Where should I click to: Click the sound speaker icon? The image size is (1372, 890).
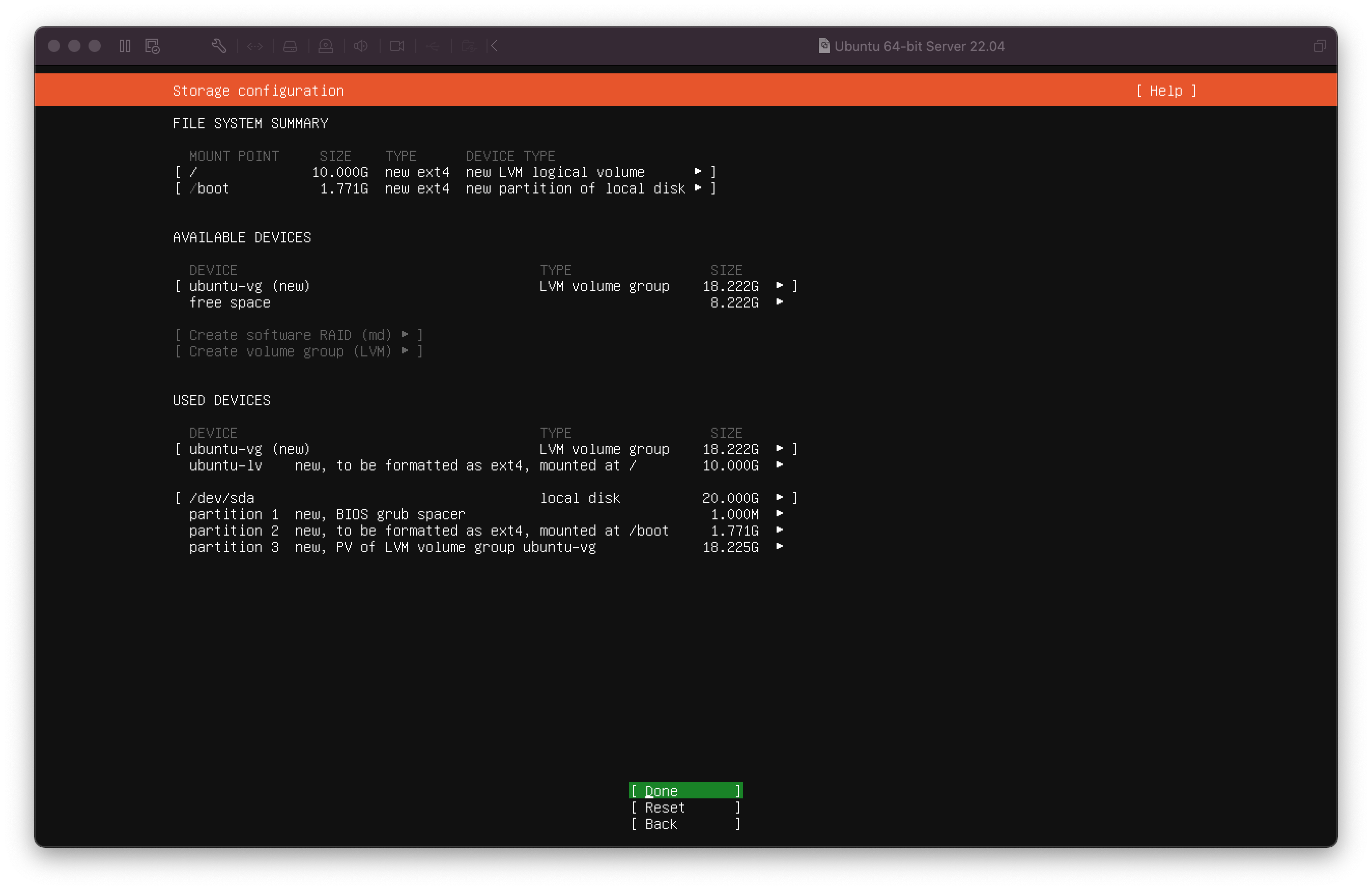point(361,46)
